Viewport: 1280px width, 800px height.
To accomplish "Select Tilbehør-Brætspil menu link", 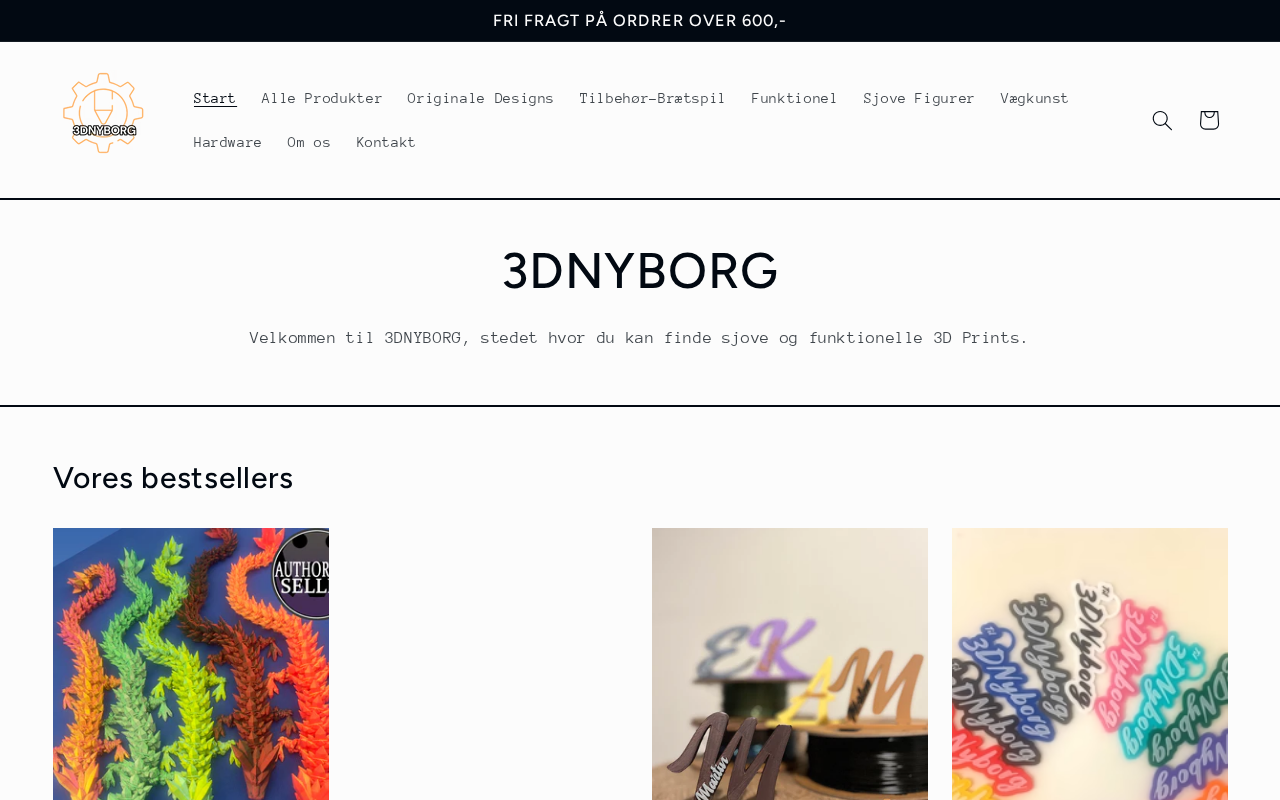I will 653,98.
